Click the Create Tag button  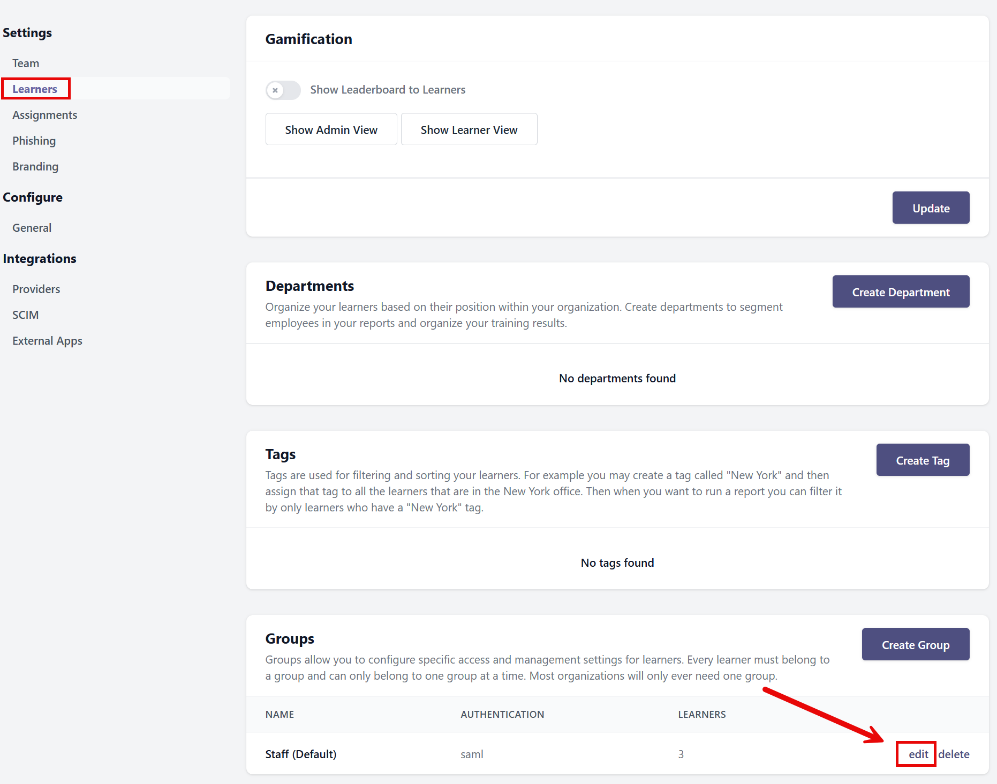point(922,460)
